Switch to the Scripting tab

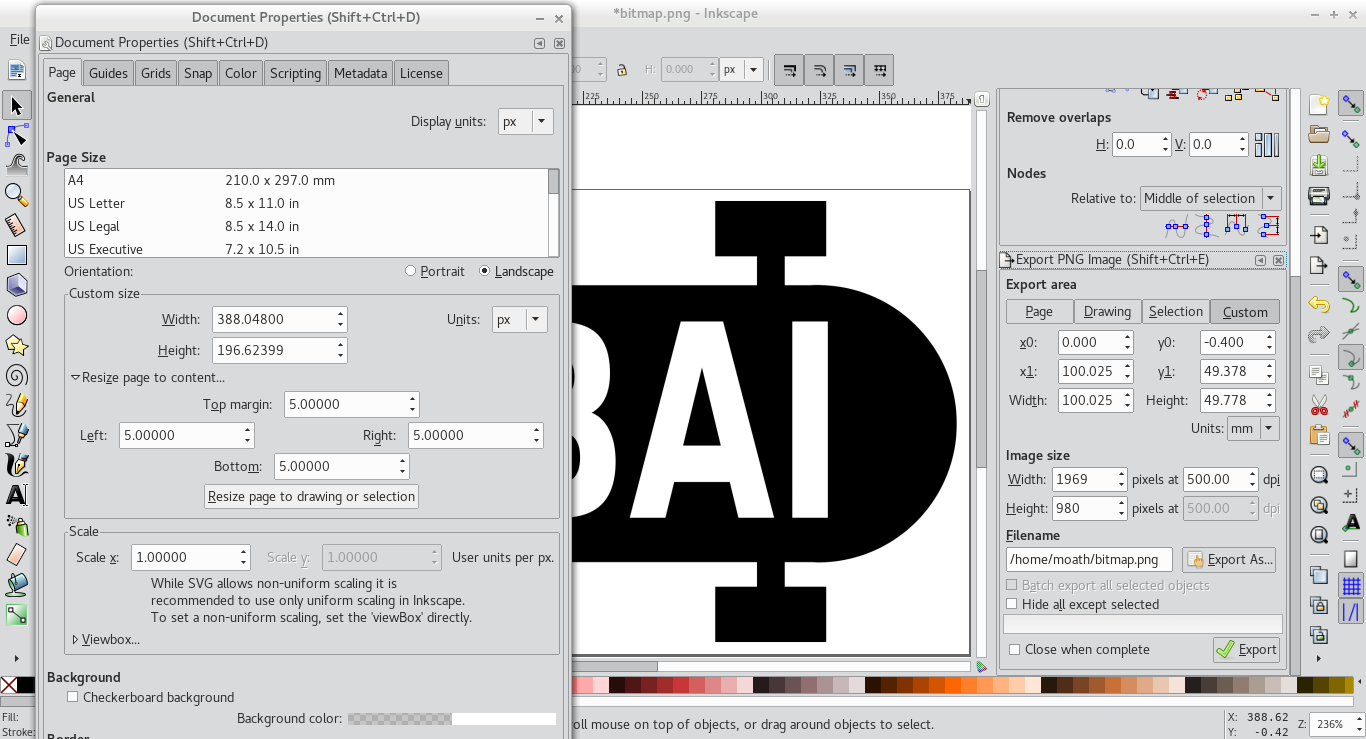(x=296, y=73)
